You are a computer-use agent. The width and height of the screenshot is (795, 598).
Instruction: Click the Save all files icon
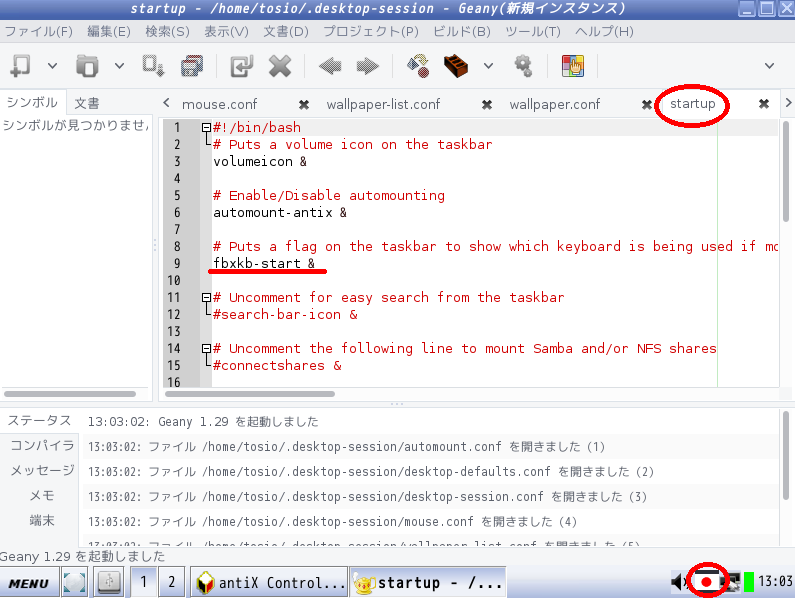[192, 66]
